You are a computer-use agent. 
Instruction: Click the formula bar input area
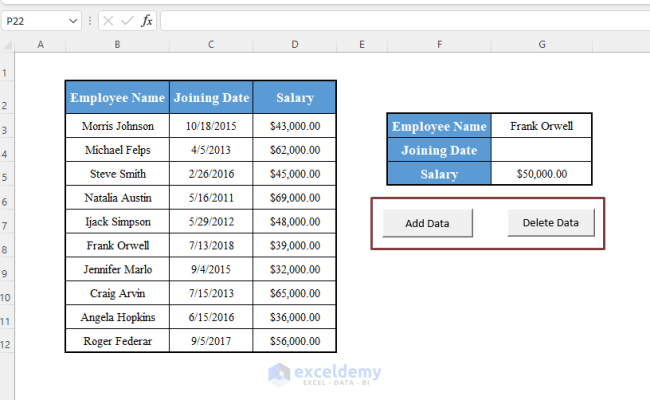pyautogui.click(x=405, y=21)
